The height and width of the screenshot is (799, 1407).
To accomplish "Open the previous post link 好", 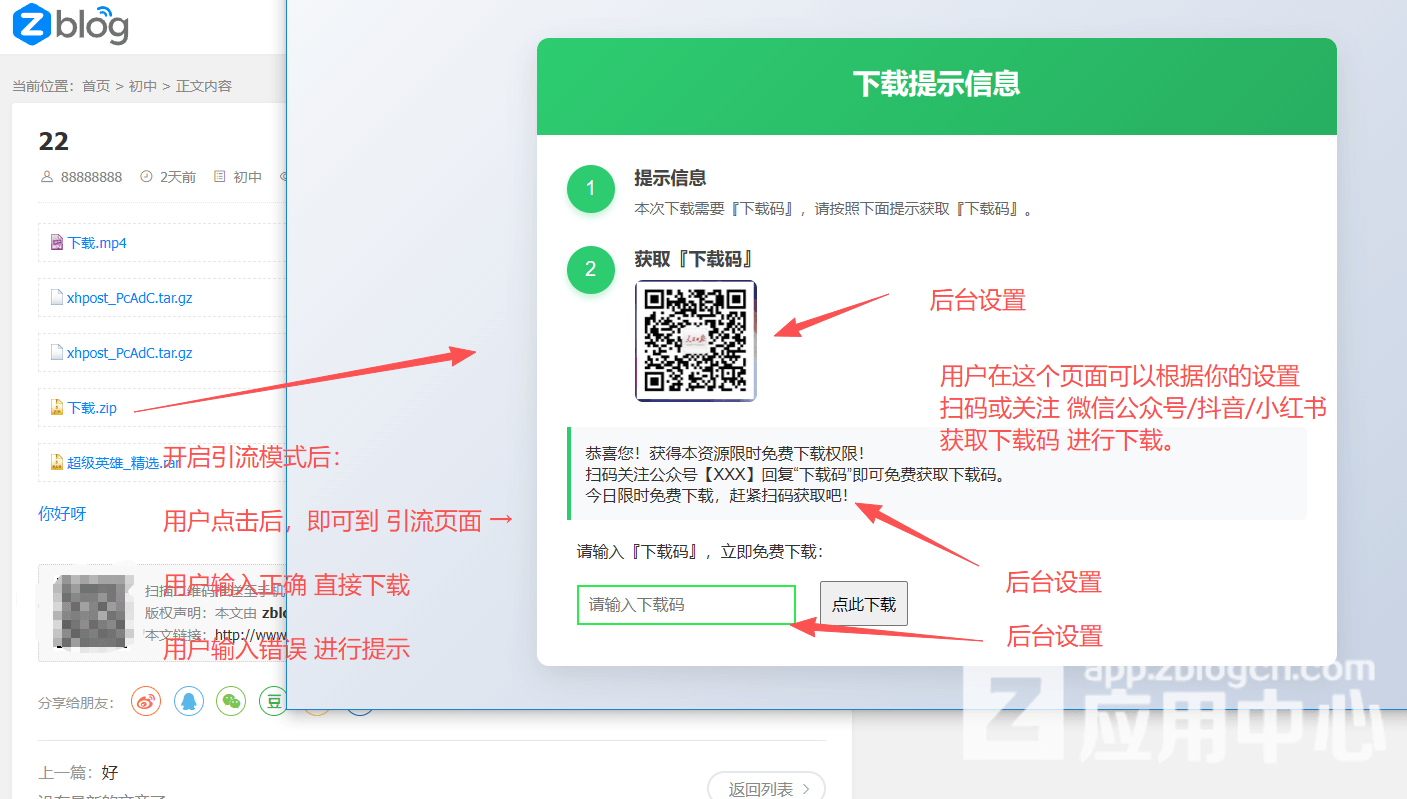I will click(x=110, y=773).
